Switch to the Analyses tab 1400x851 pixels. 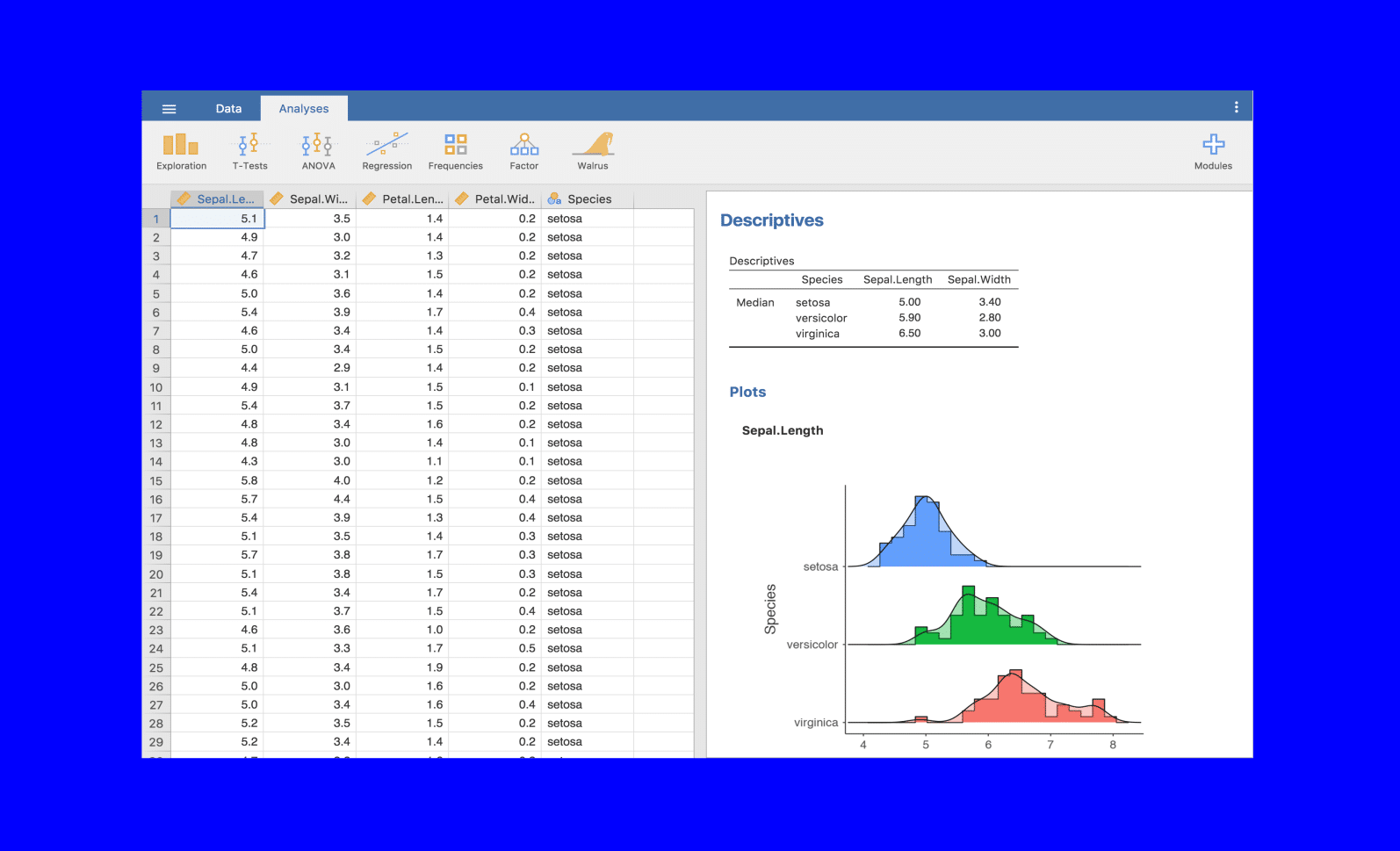304,109
